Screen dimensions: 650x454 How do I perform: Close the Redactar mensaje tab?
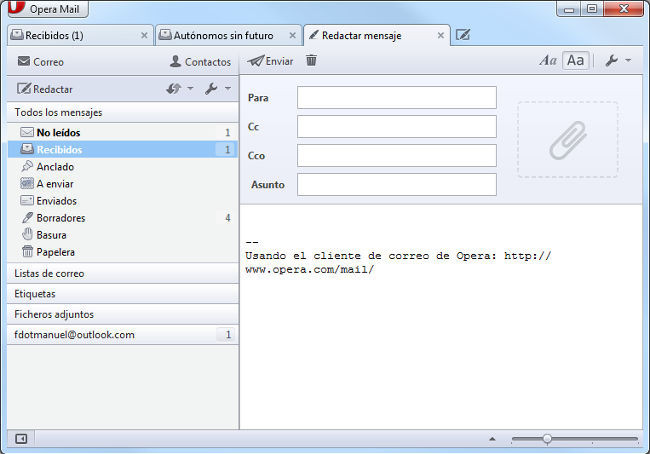click(441, 36)
